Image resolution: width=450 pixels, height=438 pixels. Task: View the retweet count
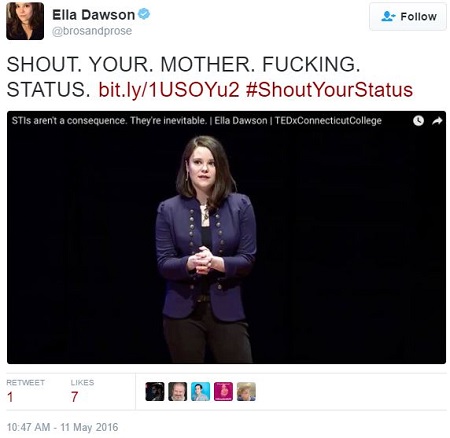10,397
